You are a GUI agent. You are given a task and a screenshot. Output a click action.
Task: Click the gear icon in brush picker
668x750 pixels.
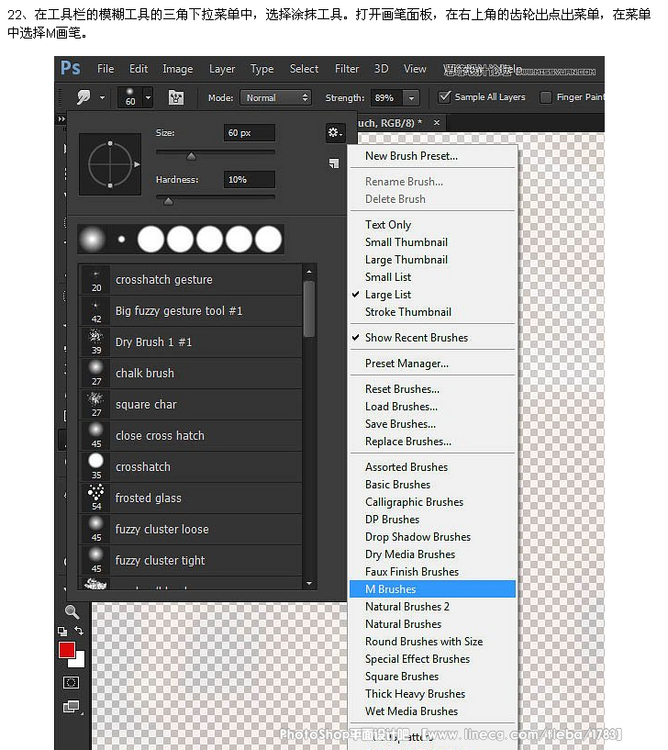point(335,132)
